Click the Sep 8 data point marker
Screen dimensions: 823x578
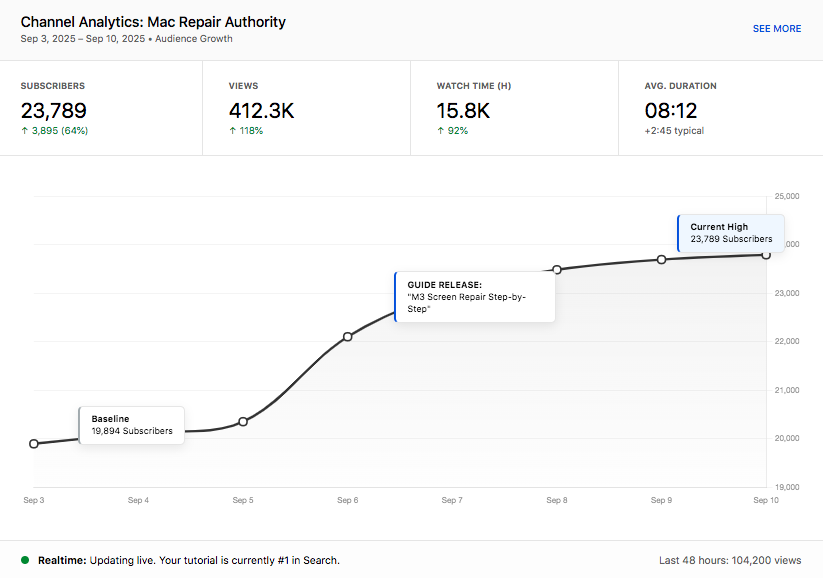557,270
